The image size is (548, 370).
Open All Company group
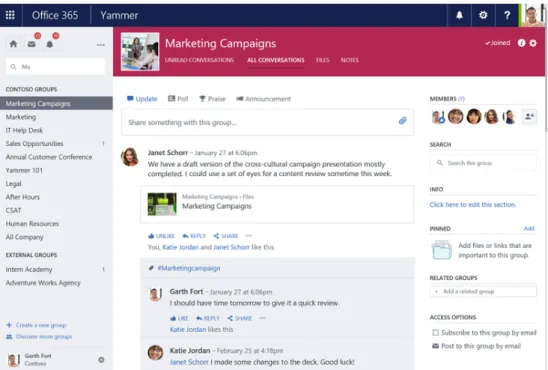point(24,237)
